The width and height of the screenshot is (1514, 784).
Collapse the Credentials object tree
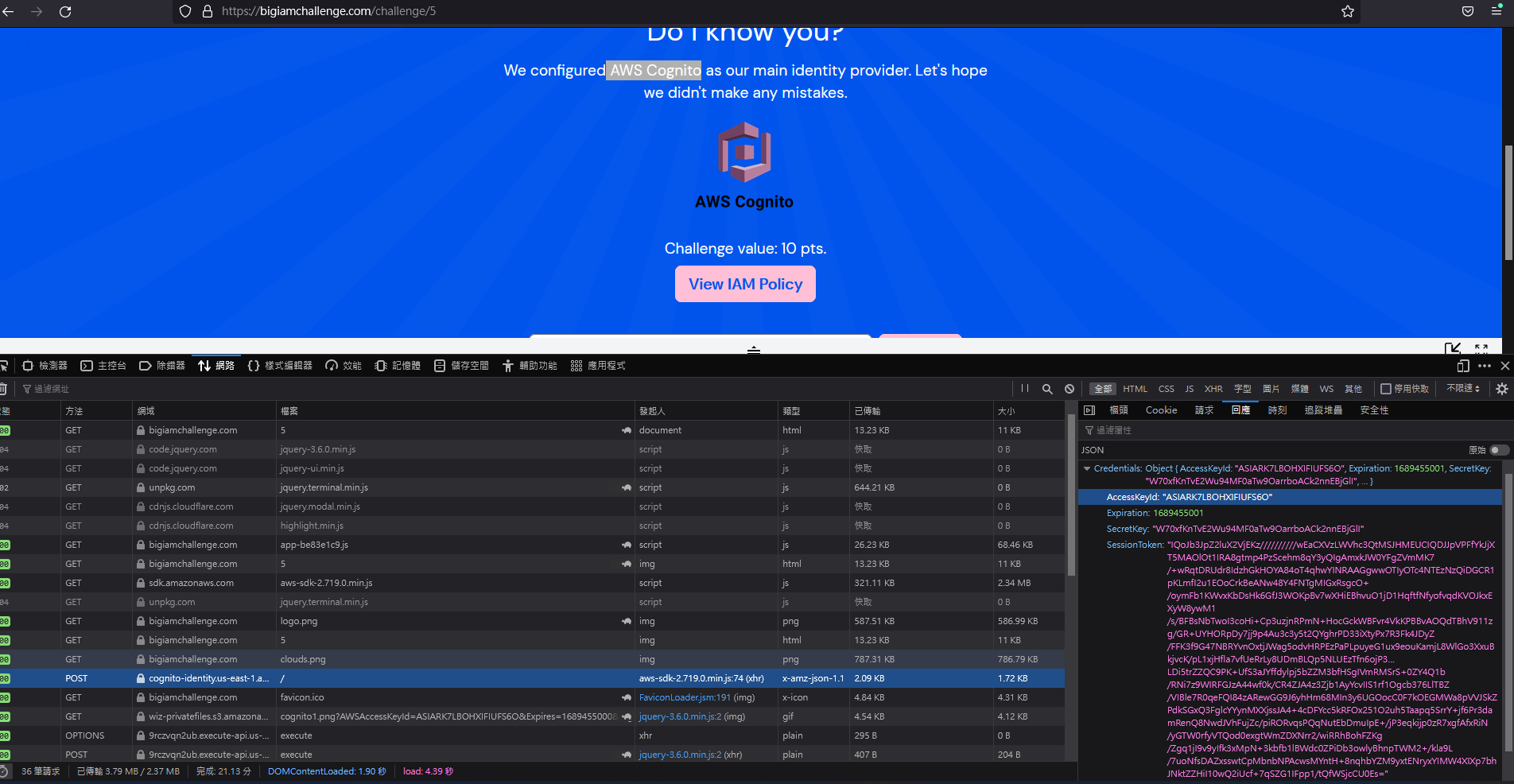pyautogui.click(x=1087, y=469)
